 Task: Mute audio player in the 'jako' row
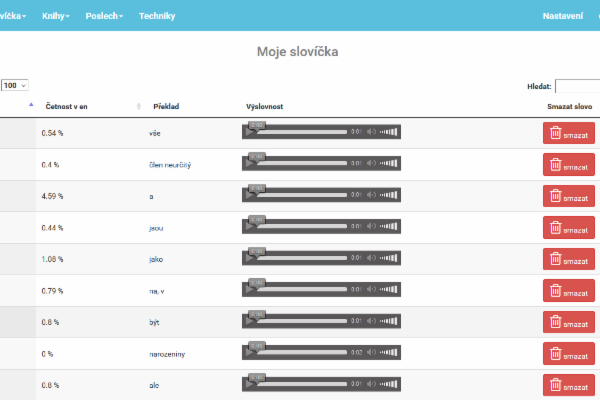pos(371,259)
